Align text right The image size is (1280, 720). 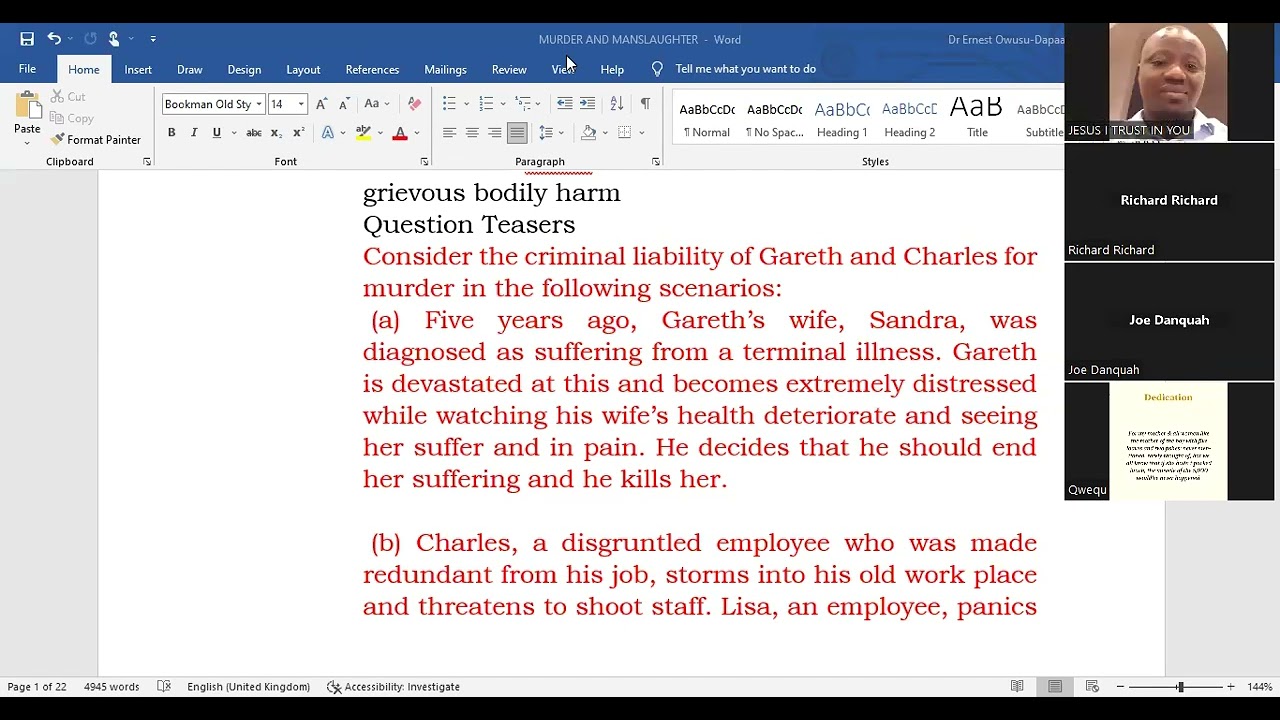click(x=494, y=133)
